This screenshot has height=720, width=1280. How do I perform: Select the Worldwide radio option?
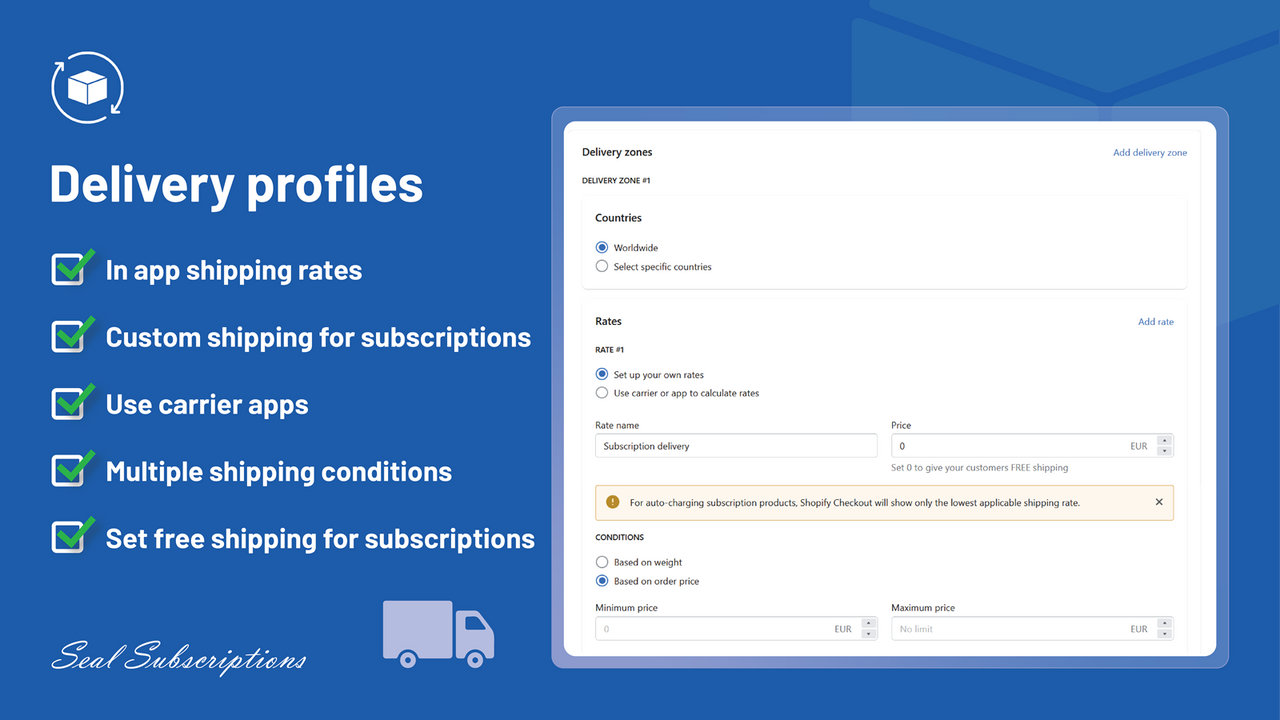pos(602,247)
